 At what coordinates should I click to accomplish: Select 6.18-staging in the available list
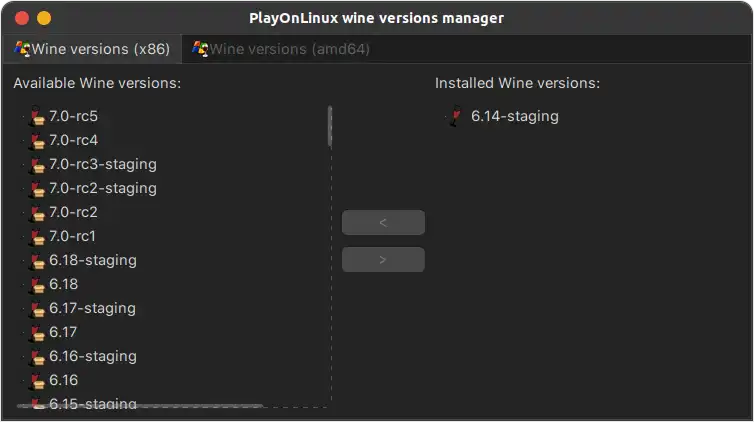coord(93,261)
